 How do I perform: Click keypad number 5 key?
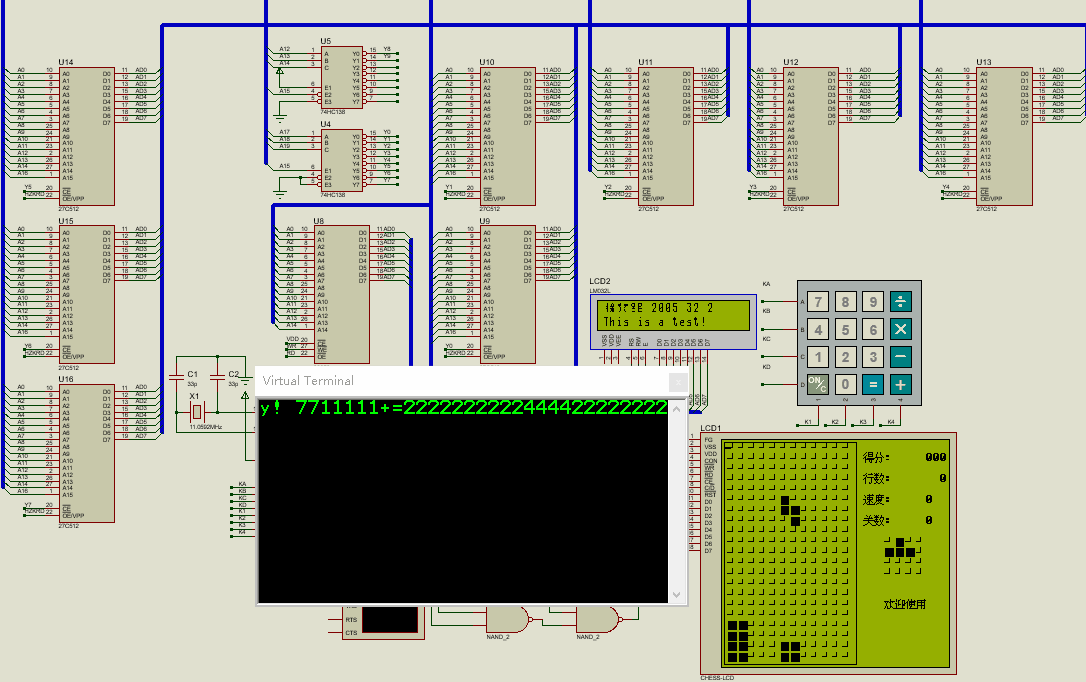point(845,330)
